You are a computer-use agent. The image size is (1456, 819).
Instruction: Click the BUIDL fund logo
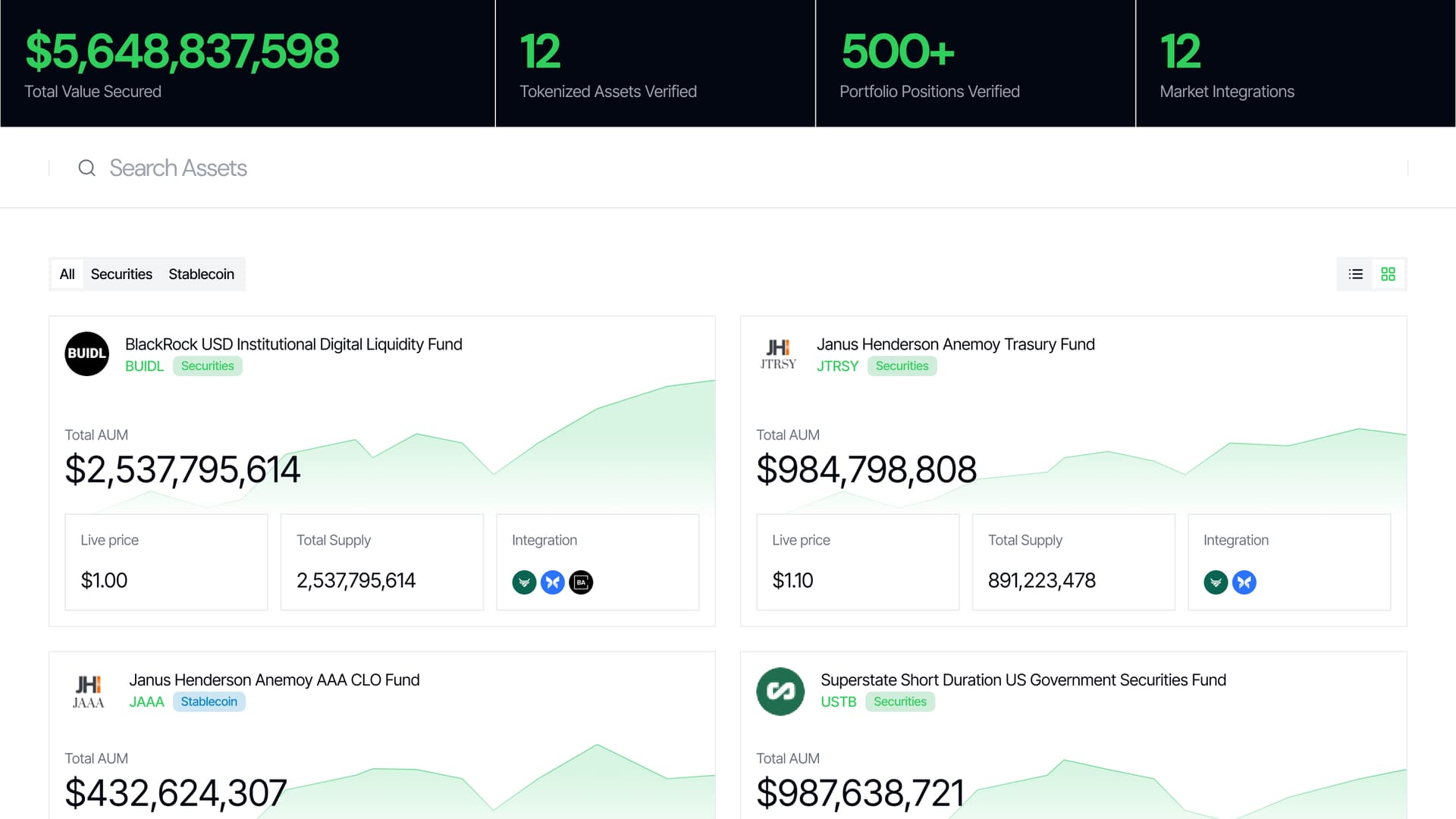[x=87, y=353]
